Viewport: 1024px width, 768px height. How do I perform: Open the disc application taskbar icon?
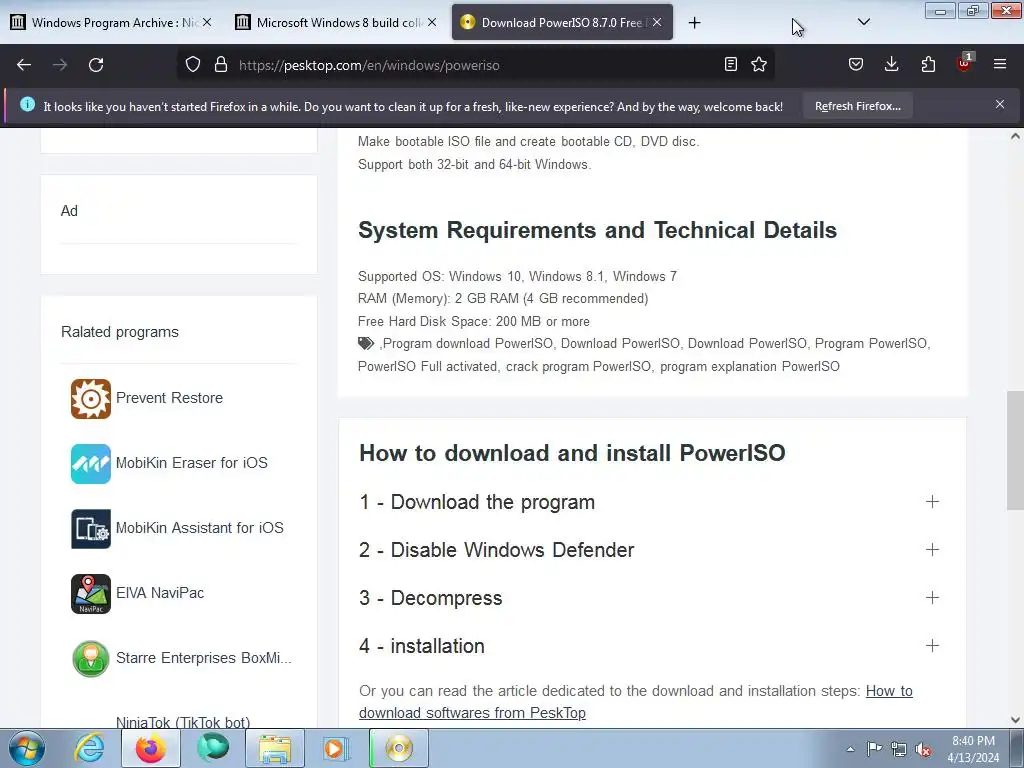tap(398, 748)
